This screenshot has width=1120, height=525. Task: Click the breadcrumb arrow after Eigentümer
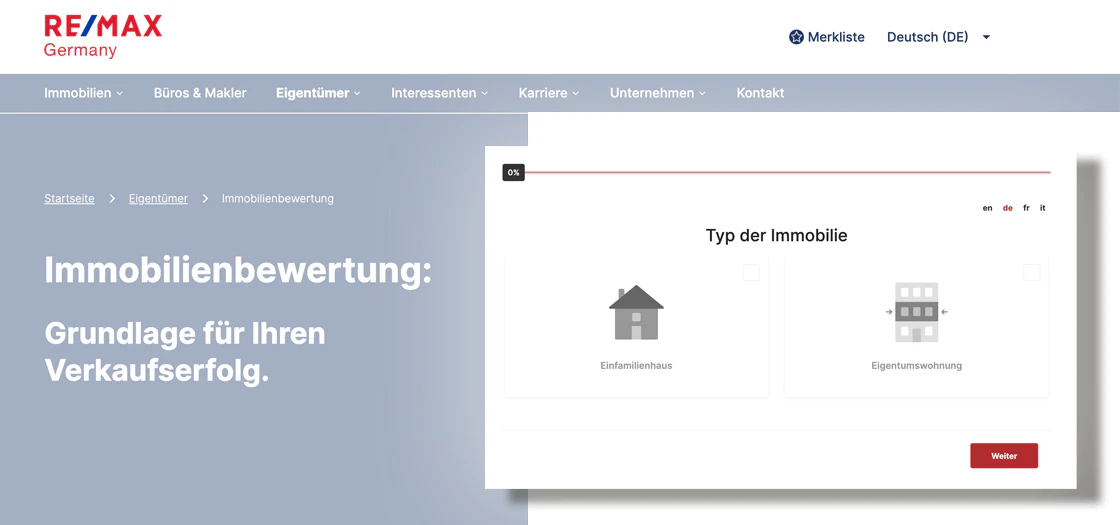[205, 199]
